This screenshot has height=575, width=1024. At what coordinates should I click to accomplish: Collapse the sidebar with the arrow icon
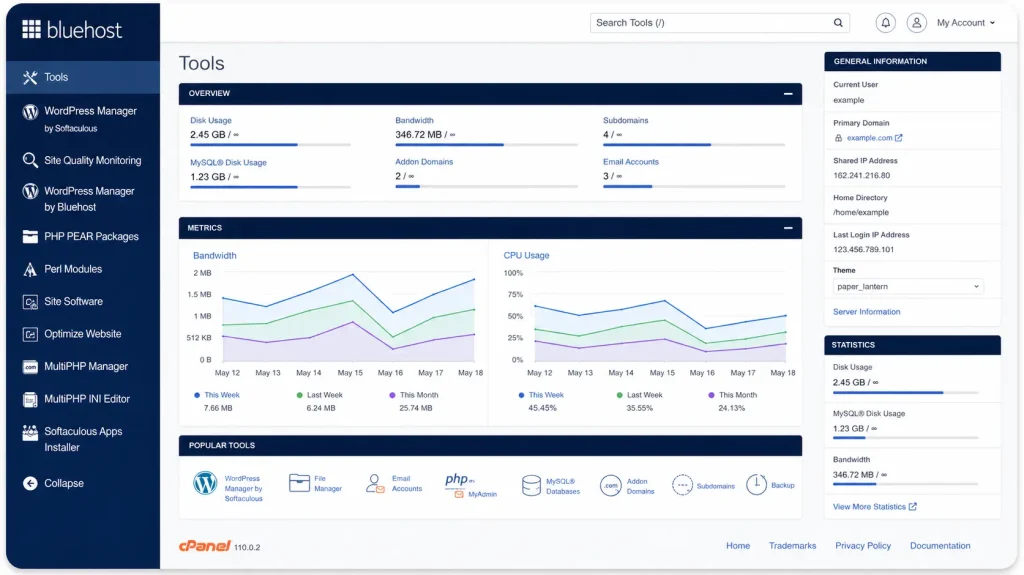[x=30, y=484]
